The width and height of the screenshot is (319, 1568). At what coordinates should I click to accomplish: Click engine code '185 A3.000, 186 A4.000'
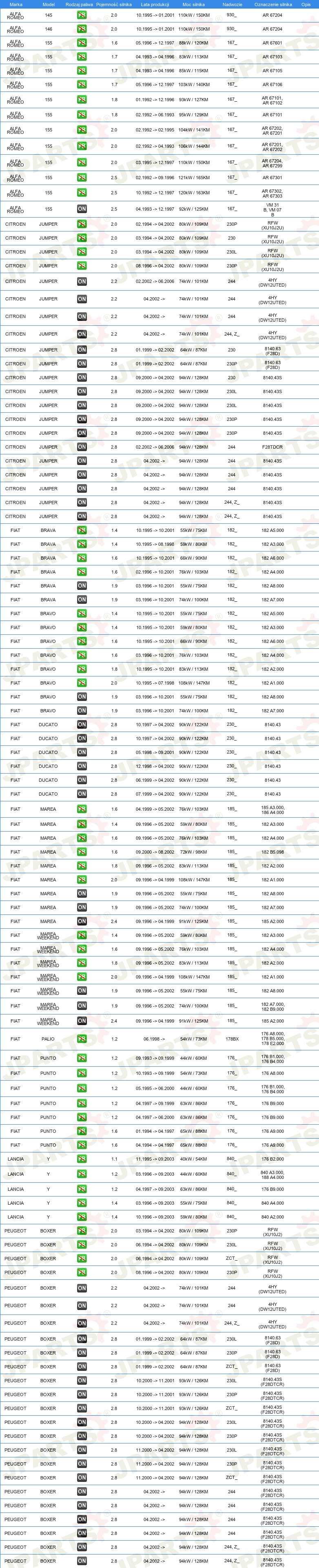pyautogui.click(x=272, y=810)
